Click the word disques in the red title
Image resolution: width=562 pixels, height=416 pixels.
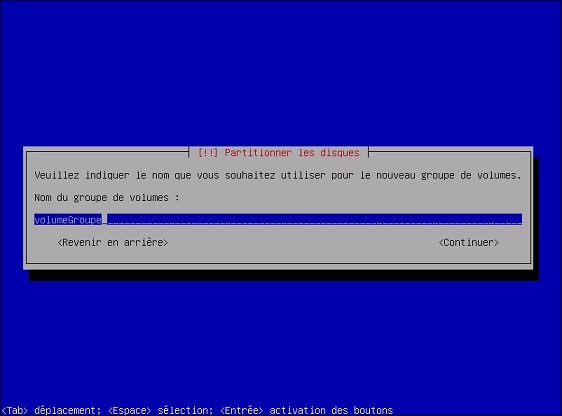point(340,153)
